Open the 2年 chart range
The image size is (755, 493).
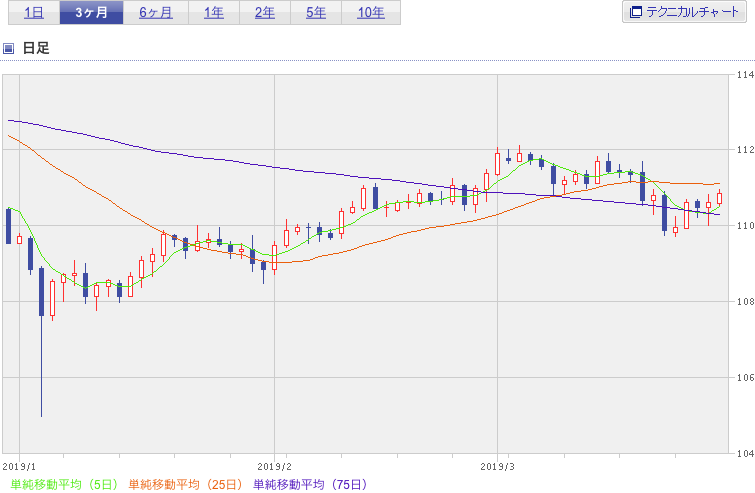click(x=265, y=13)
